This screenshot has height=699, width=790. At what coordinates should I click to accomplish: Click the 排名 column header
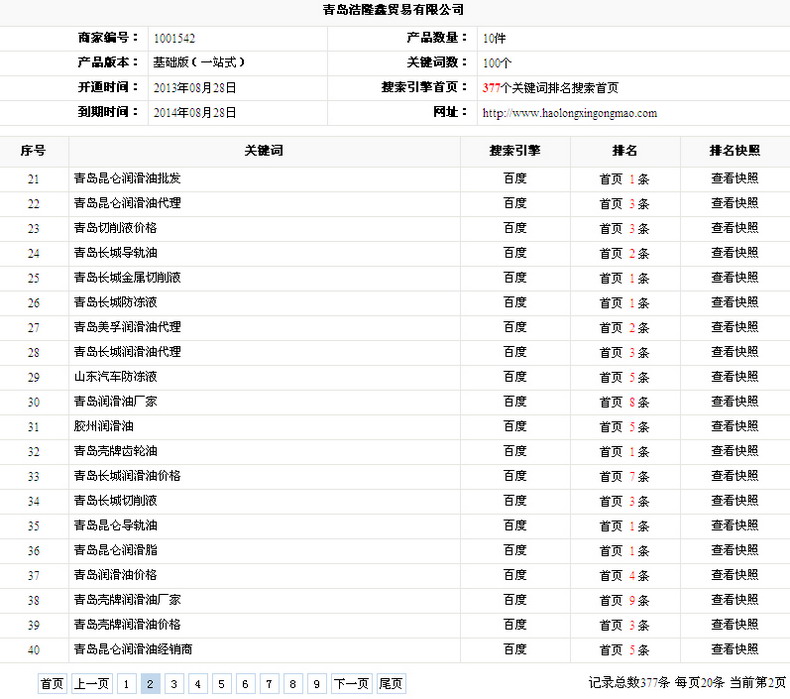tap(625, 151)
